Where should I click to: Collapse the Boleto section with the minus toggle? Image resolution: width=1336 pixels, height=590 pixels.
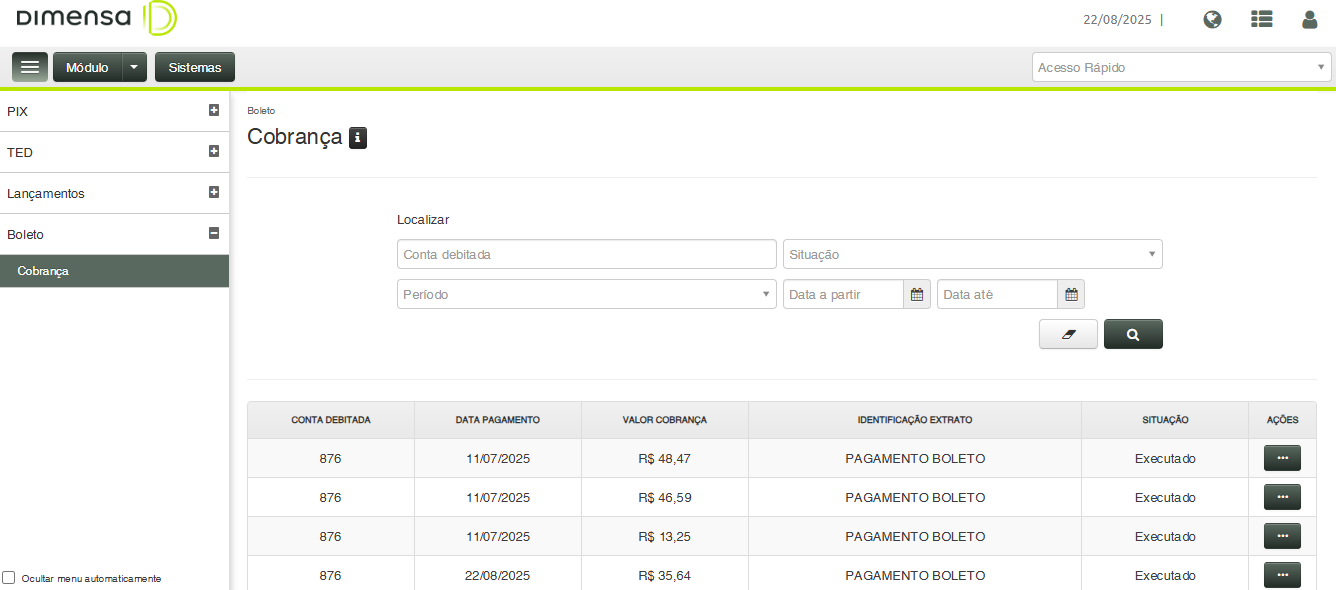(x=214, y=233)
